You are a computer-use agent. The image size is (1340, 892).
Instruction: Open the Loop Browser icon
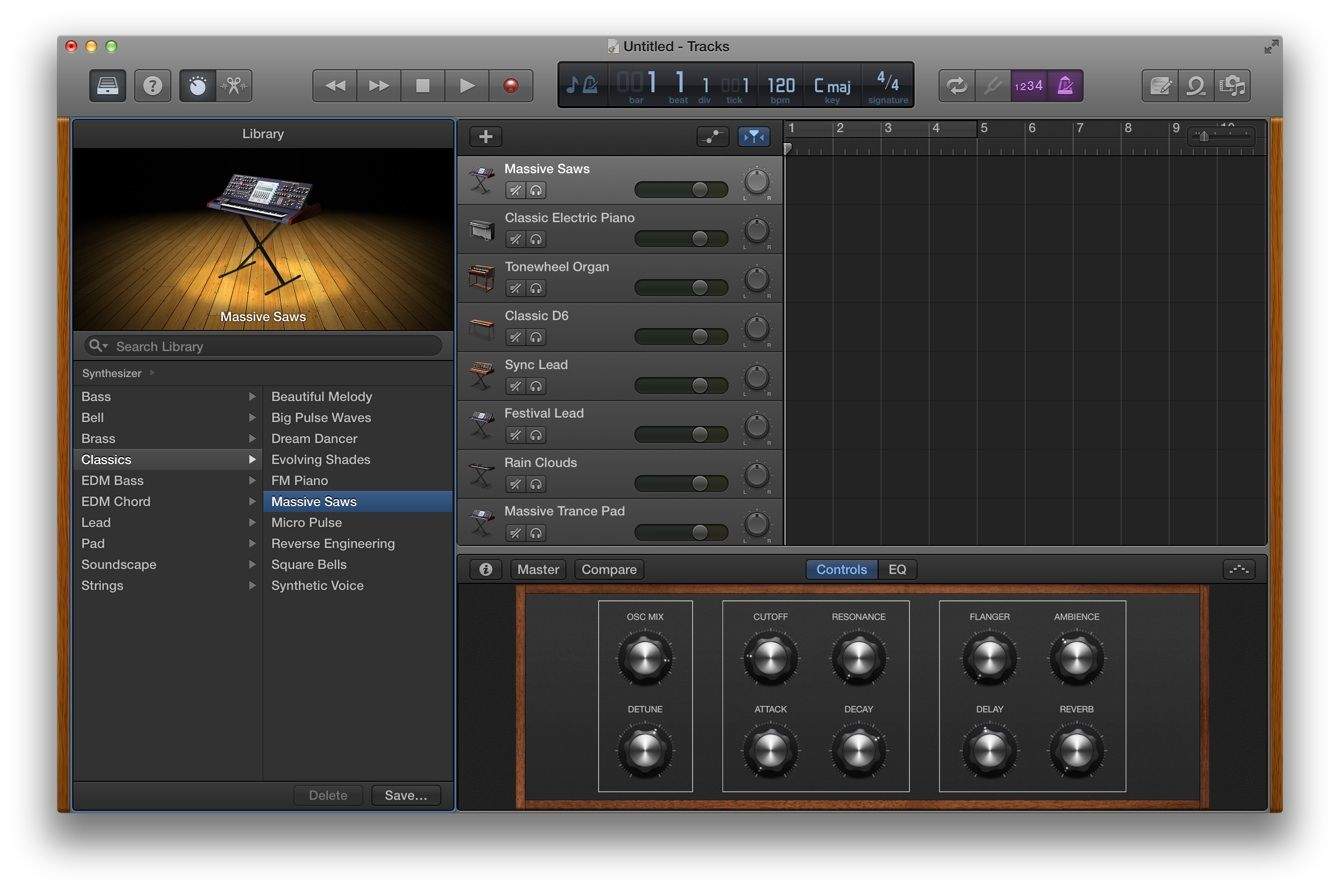[x=1196, y=86]
